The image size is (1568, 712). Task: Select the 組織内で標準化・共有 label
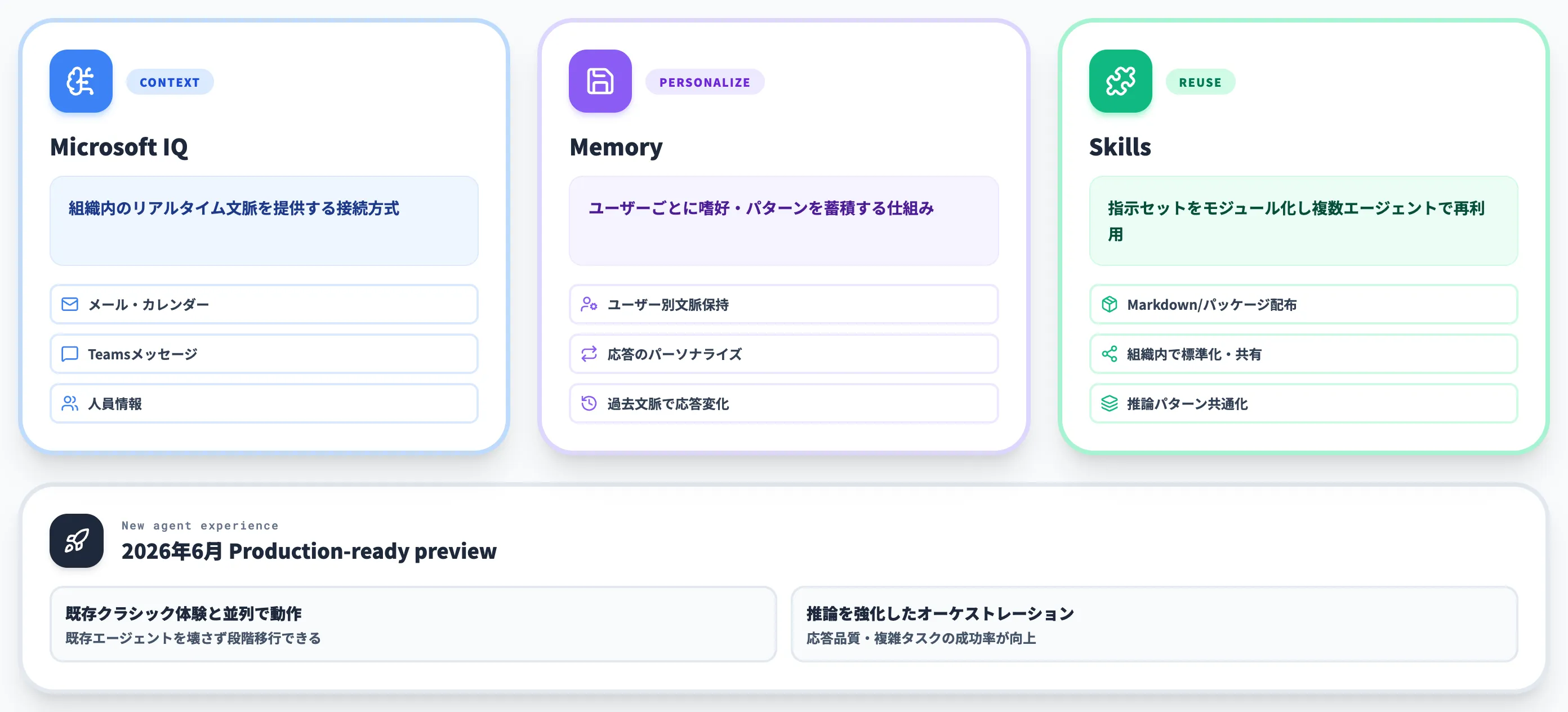(x=1194, y=354)
